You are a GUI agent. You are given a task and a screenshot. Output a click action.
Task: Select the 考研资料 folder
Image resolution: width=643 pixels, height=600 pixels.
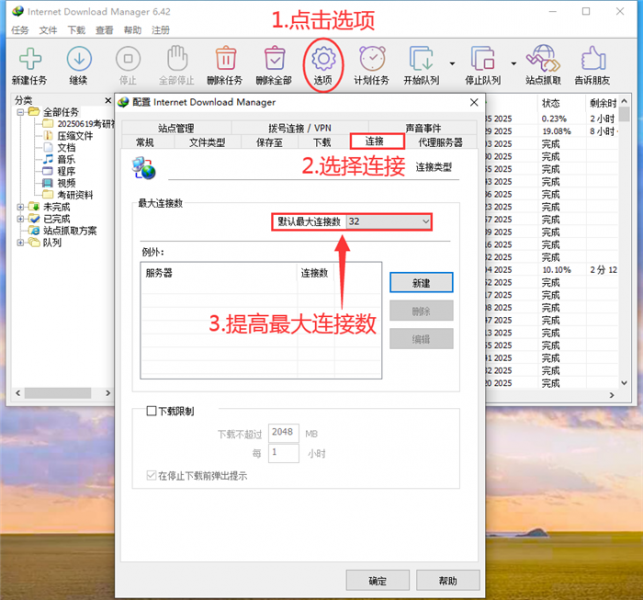pyautogui.click(x=75, y=195)
